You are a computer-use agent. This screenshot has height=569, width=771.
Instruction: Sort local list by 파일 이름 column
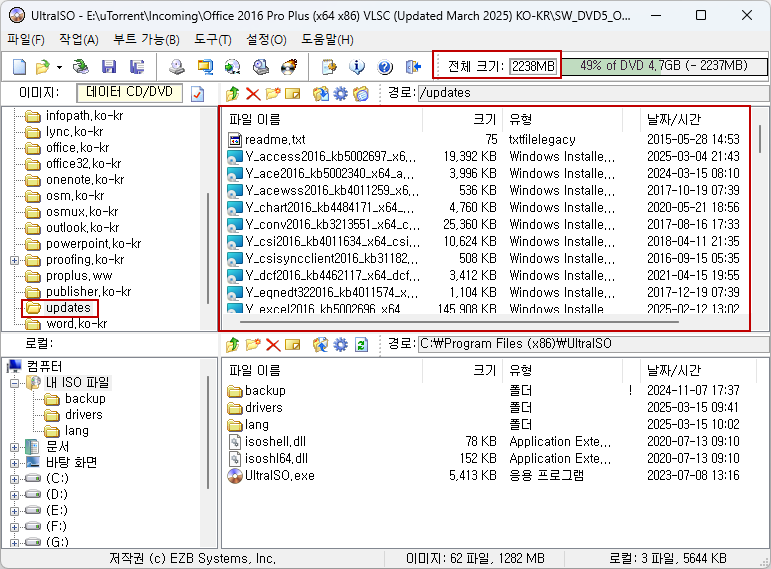coord(322,370)
